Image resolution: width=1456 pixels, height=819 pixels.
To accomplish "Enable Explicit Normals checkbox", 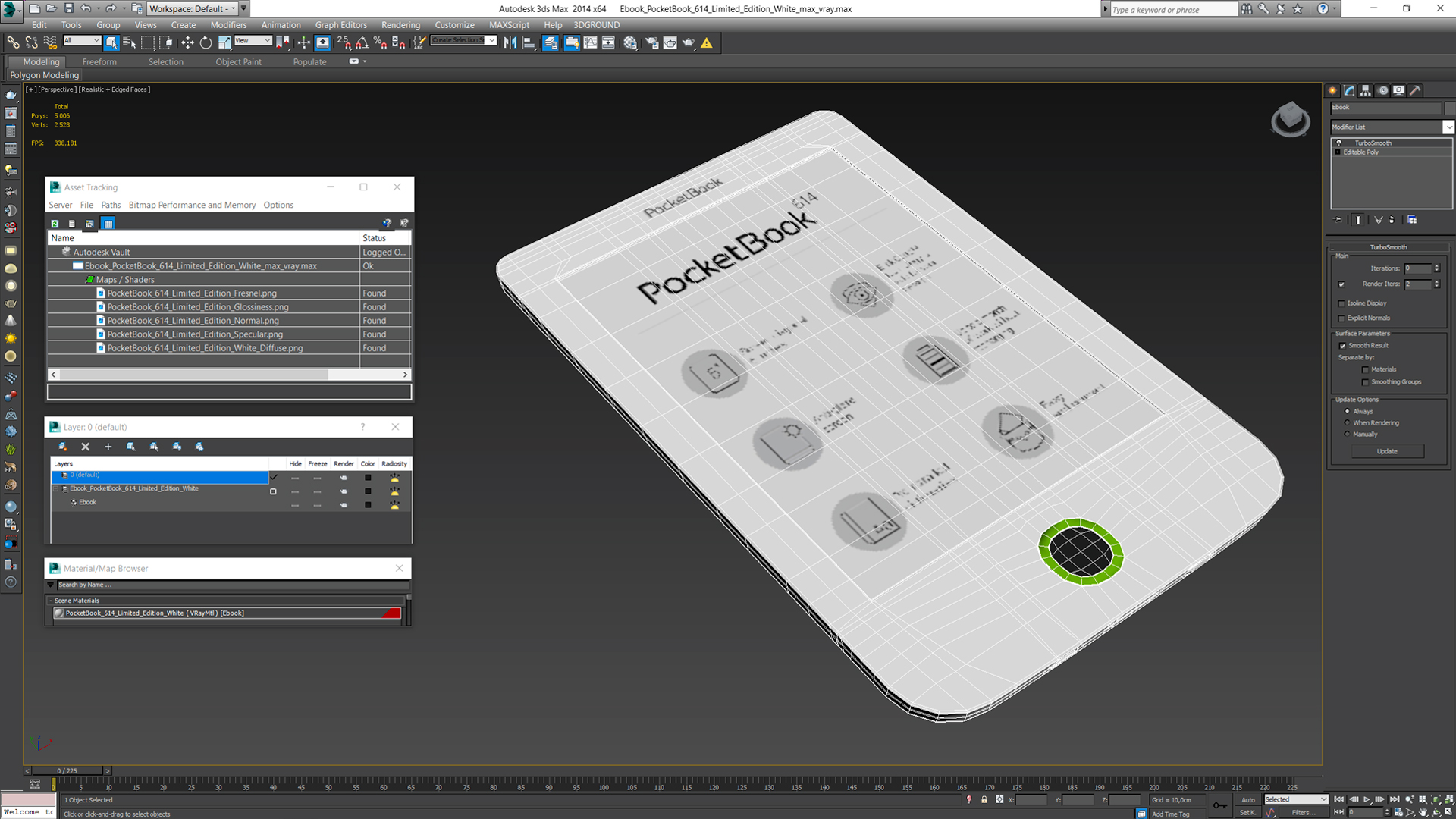I will pyautogui.click(x=1341, y=318).
